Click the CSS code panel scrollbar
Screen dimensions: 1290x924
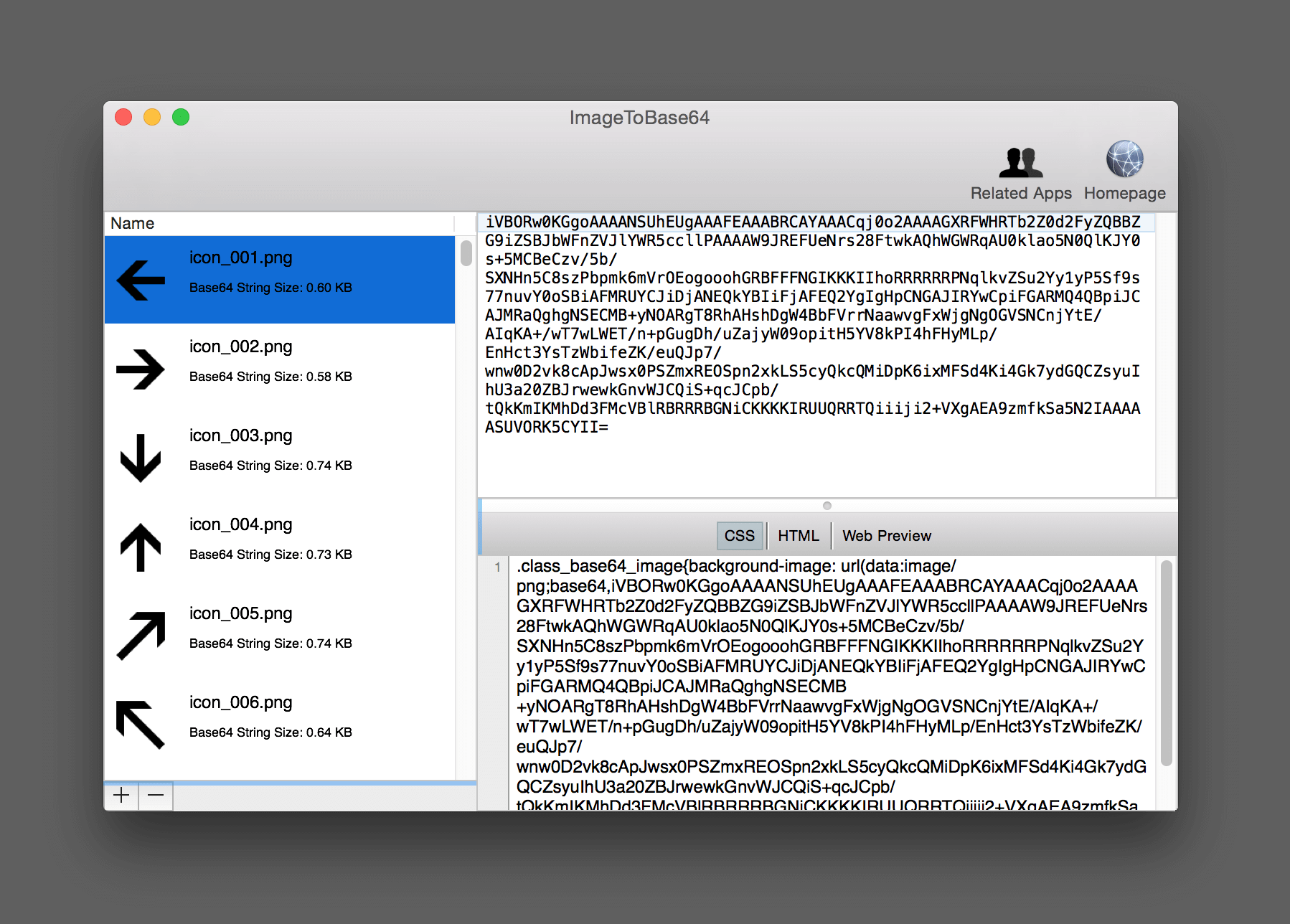click(1167, 663)
